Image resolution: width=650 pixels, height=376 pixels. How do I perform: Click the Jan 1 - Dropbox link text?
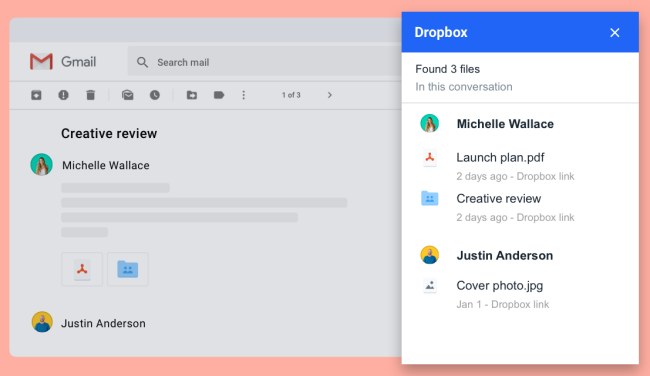point(502,304)
